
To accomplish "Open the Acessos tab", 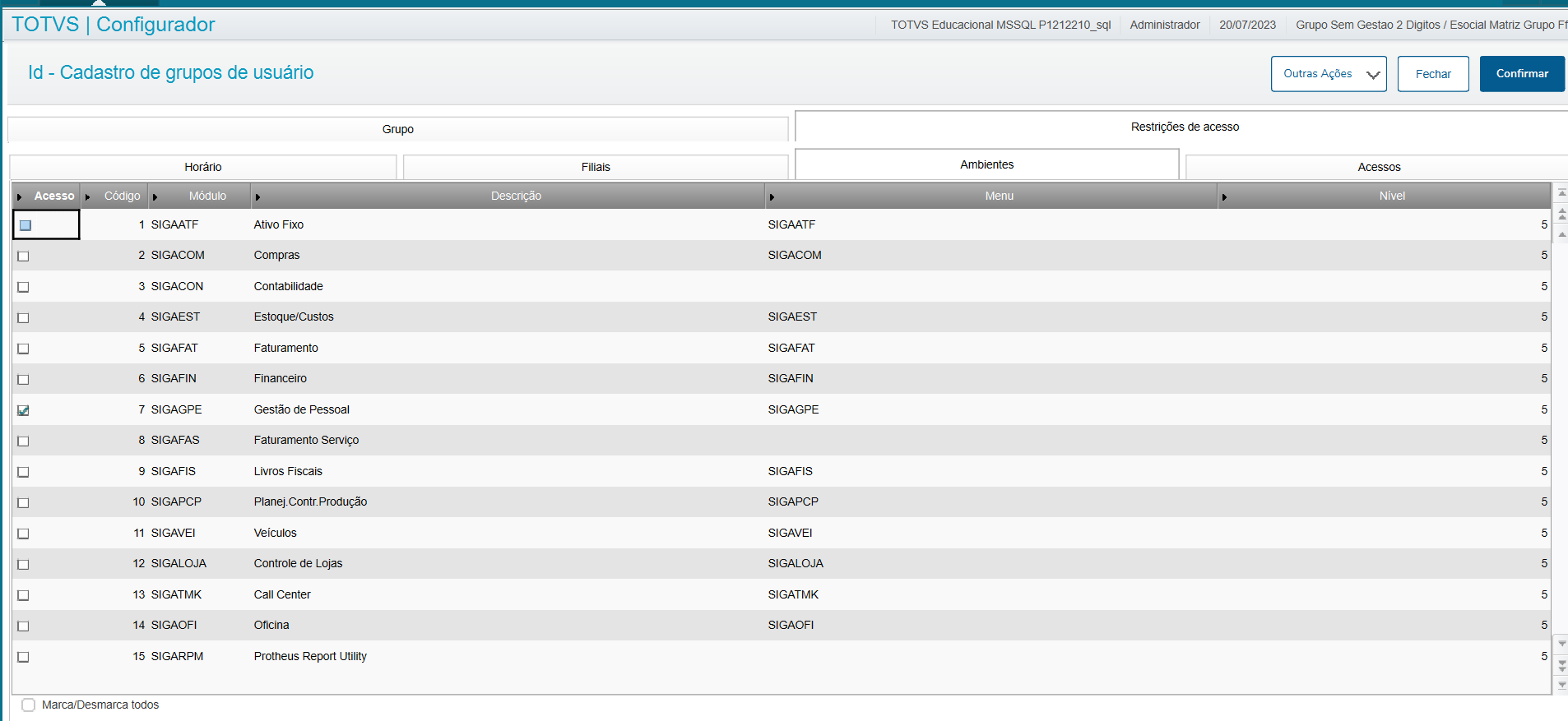I will [x=1379, y=167].
